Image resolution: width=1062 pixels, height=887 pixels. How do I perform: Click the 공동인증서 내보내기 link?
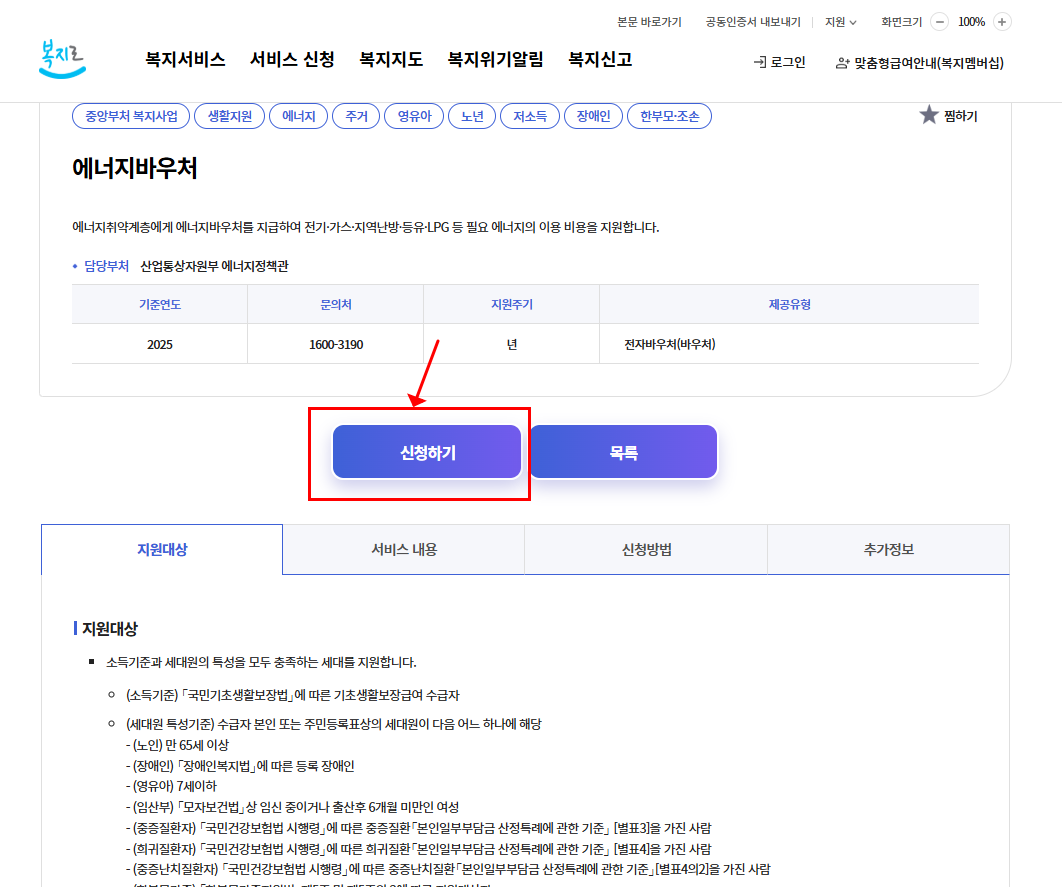click(755, 21)
